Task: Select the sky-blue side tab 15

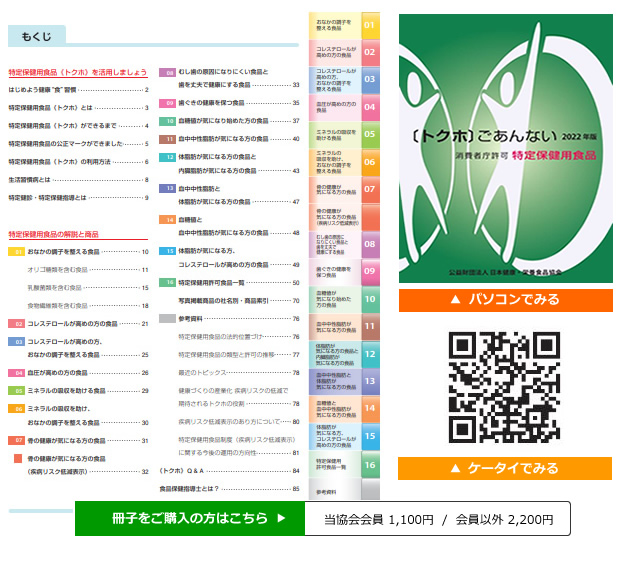Action: pyautogui.click(x=344, y=437)
